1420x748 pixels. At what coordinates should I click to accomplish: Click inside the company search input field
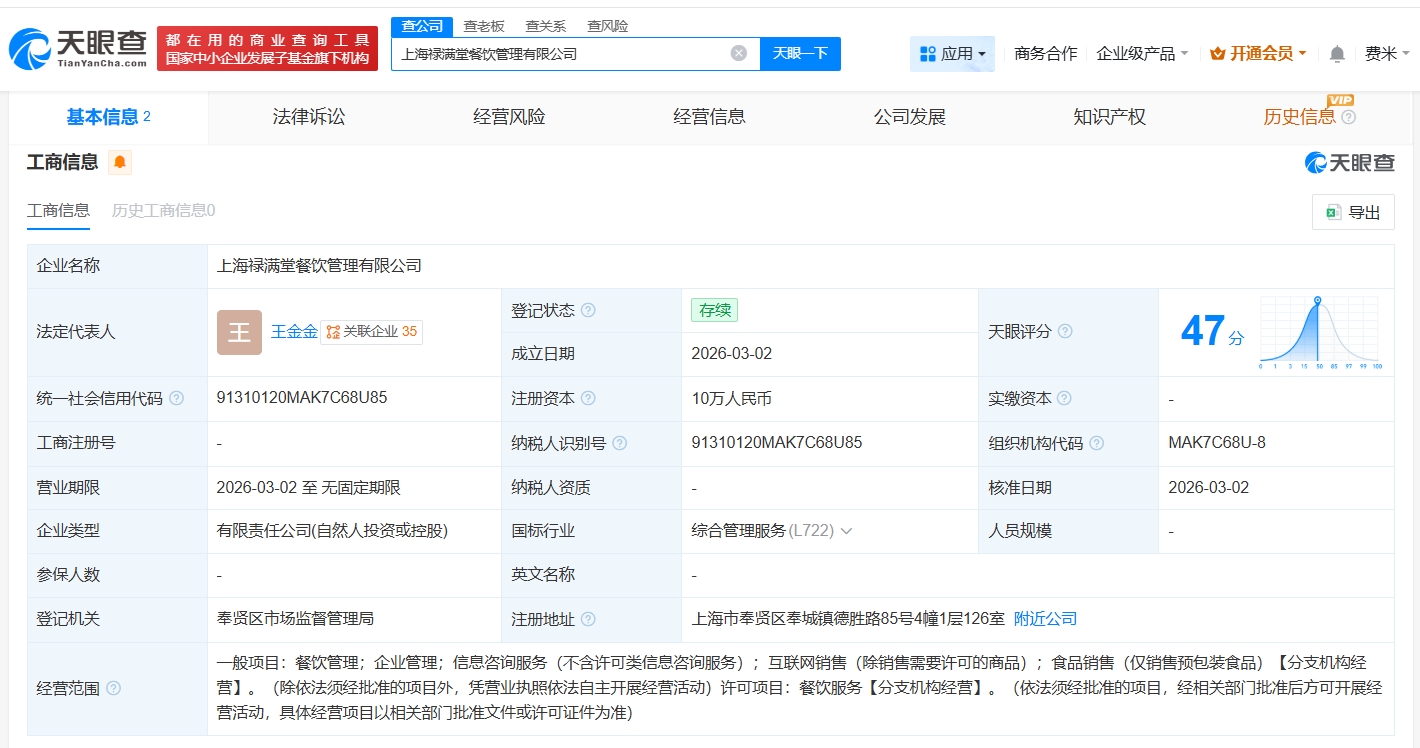560,52
